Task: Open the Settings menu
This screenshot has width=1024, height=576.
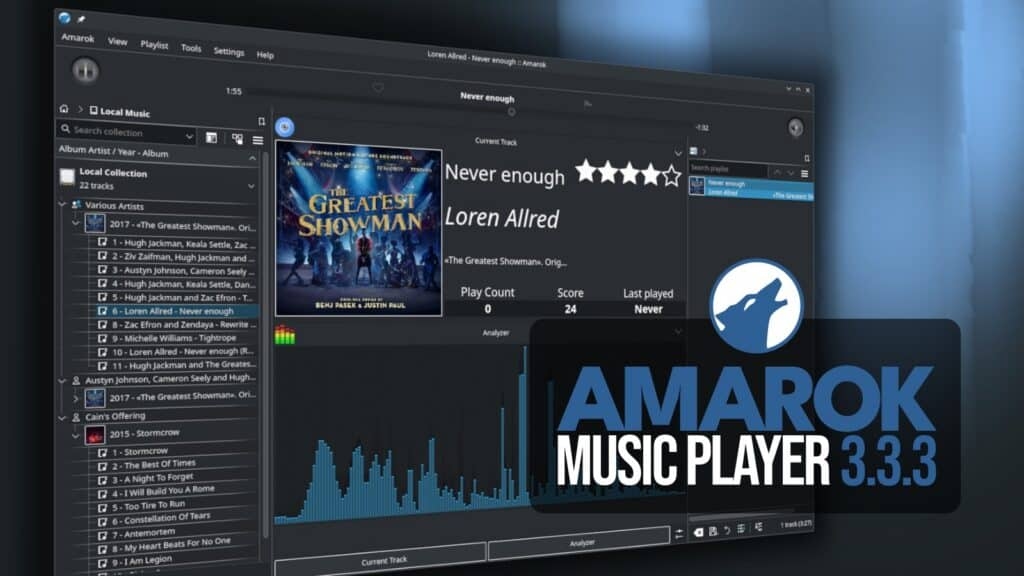Action: tap(229, 52)
